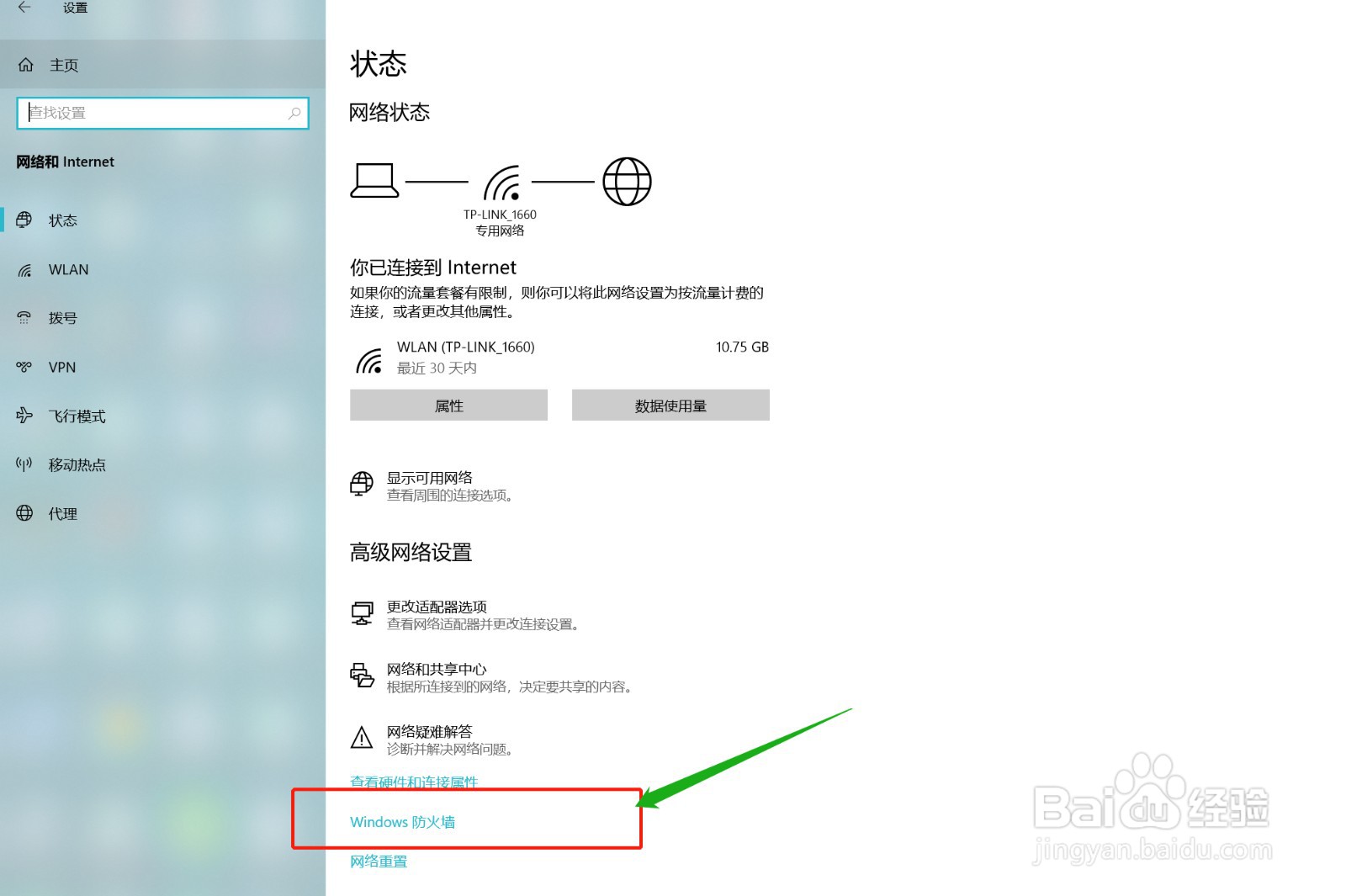This screenshot has width=1346, height=896.
Task: Click the Wi-Fi signal icon for TP-LINK_1660
Action: (x=501, y=183)
